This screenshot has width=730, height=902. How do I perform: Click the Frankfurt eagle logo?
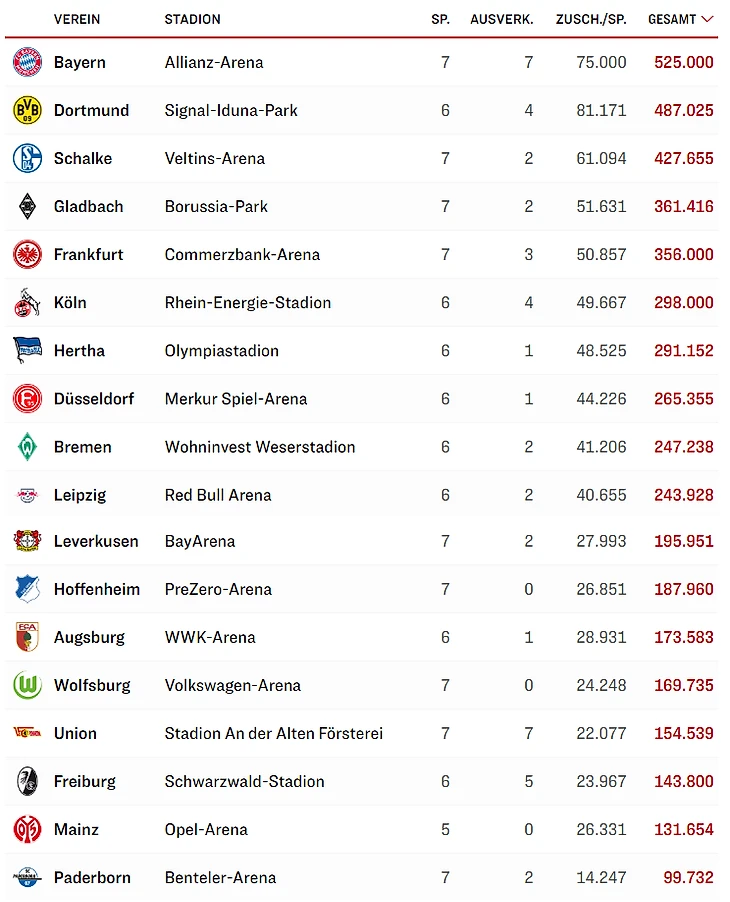tap(27, 254)
